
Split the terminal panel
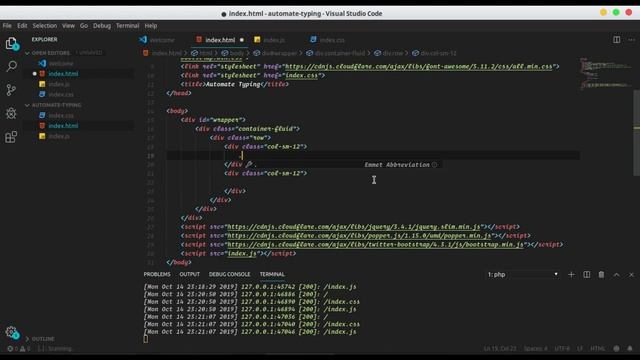pyautogui.click(x=587, y=275)
